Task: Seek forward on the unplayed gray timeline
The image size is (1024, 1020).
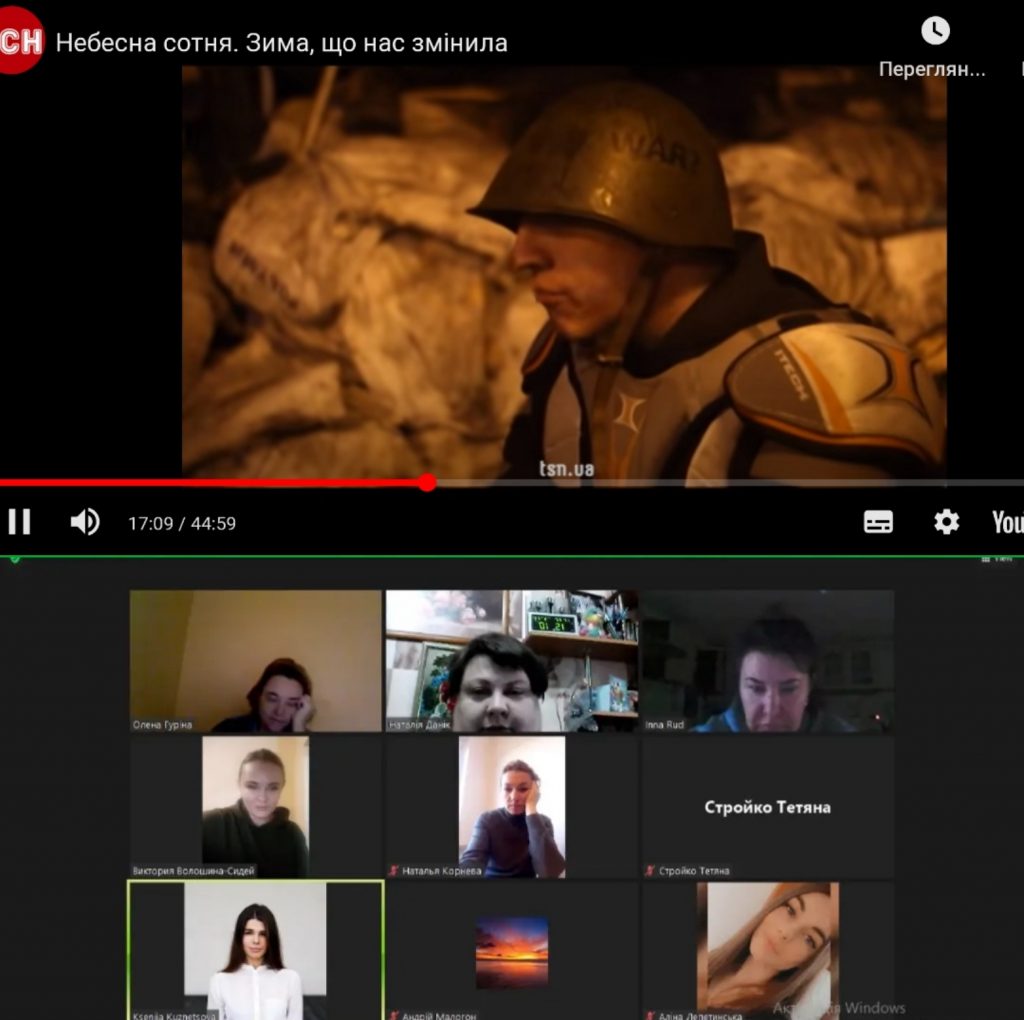Action: pos(700,483)
